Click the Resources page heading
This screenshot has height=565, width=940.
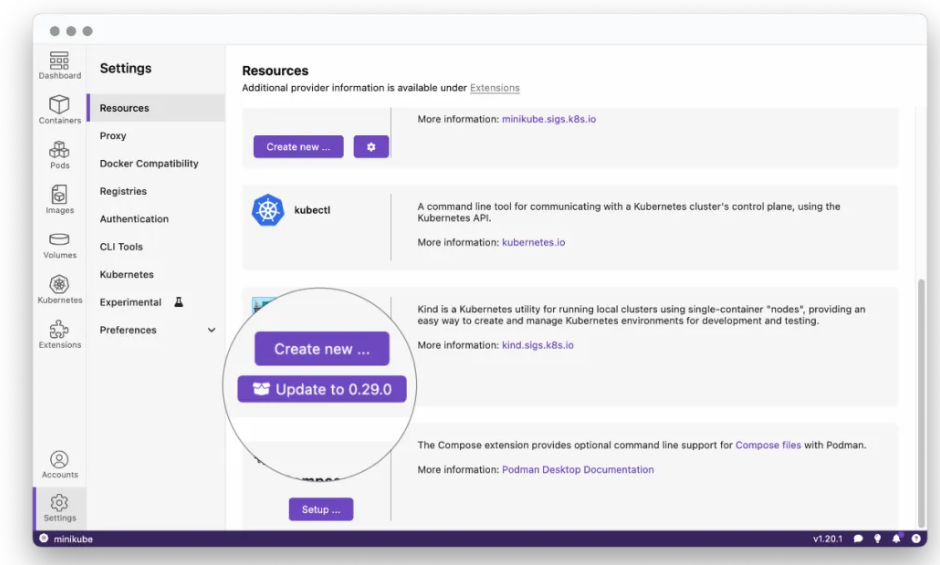tap(275, 70)
